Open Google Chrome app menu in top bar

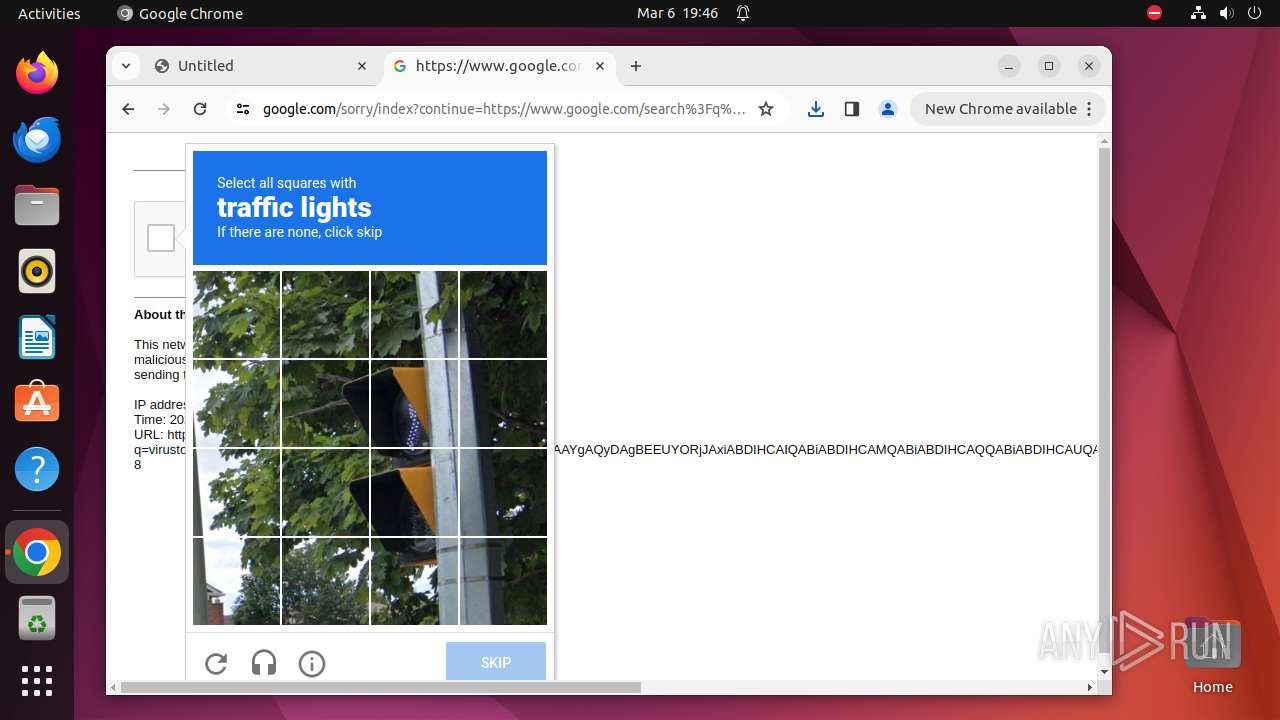click(x=180, y=13)
